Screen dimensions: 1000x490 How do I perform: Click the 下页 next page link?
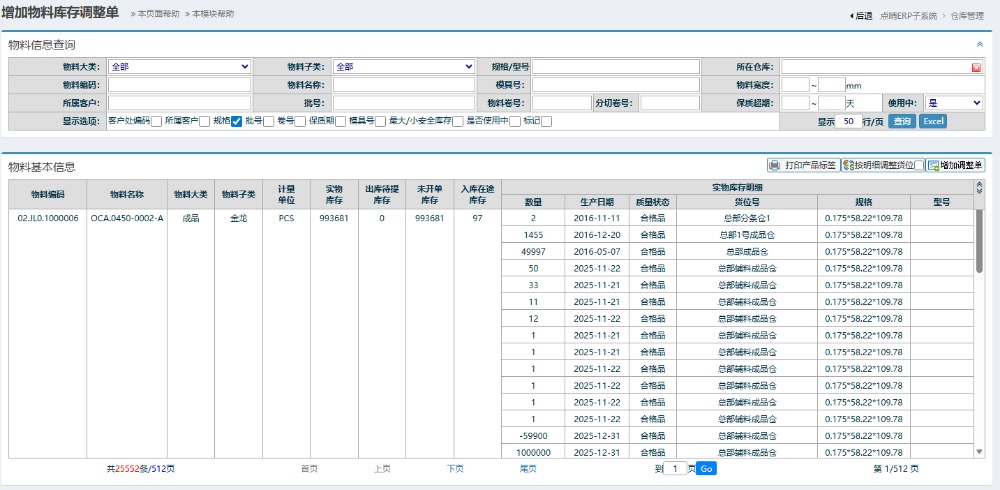click(455, 468)
